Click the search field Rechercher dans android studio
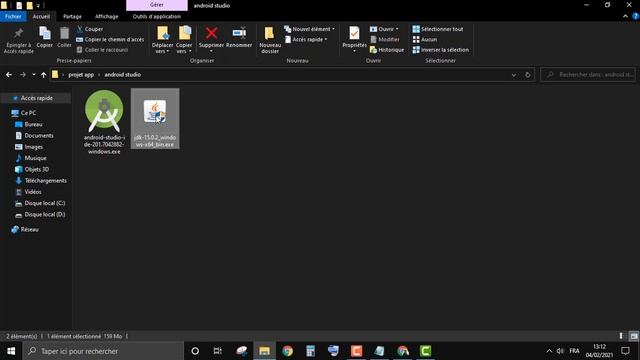640x360 pixels. click(x=588, y=75)
